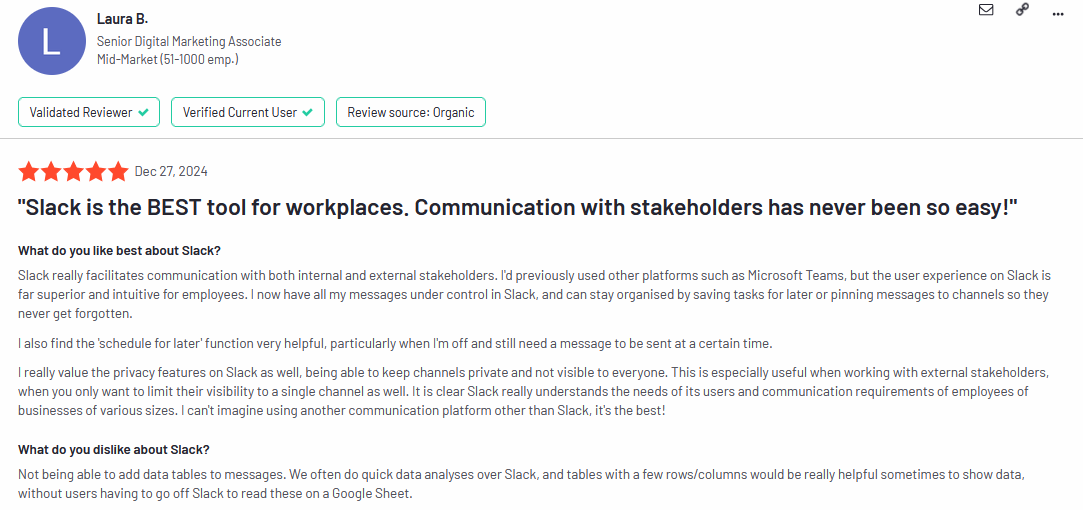The image size is (1083, 510).
Task: Click 'Senior Digital Marketing Associate' job title text
Action: point(189,41)
